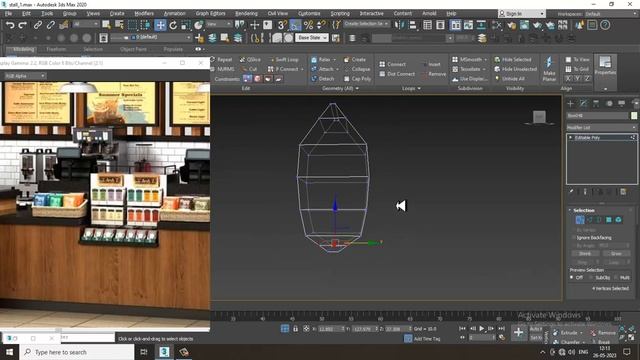Select Polygon sub-object level icon
This screenshot has width=640, height=360.
(x=609, y=220)
